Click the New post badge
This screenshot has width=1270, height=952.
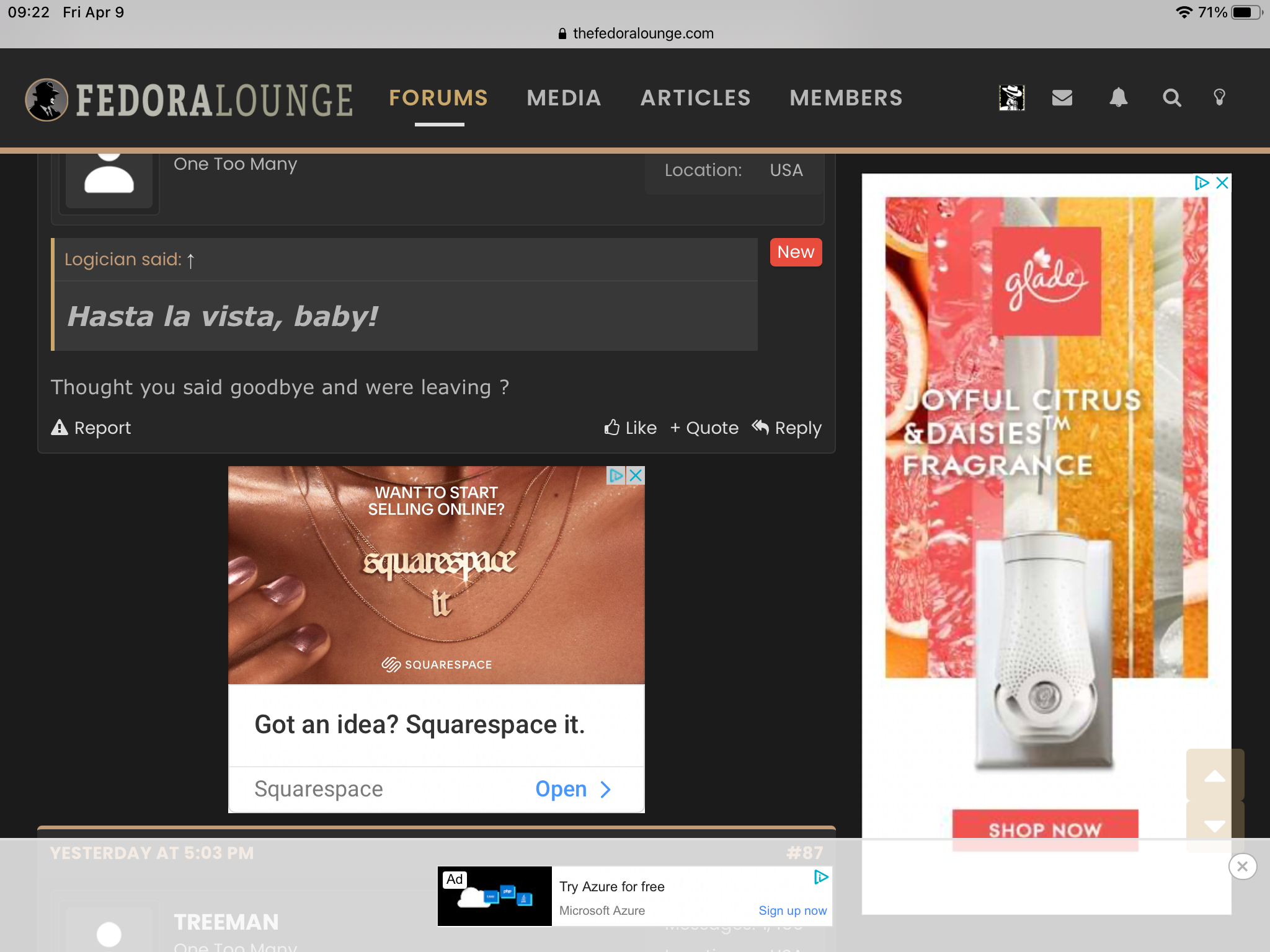point(796,252)
